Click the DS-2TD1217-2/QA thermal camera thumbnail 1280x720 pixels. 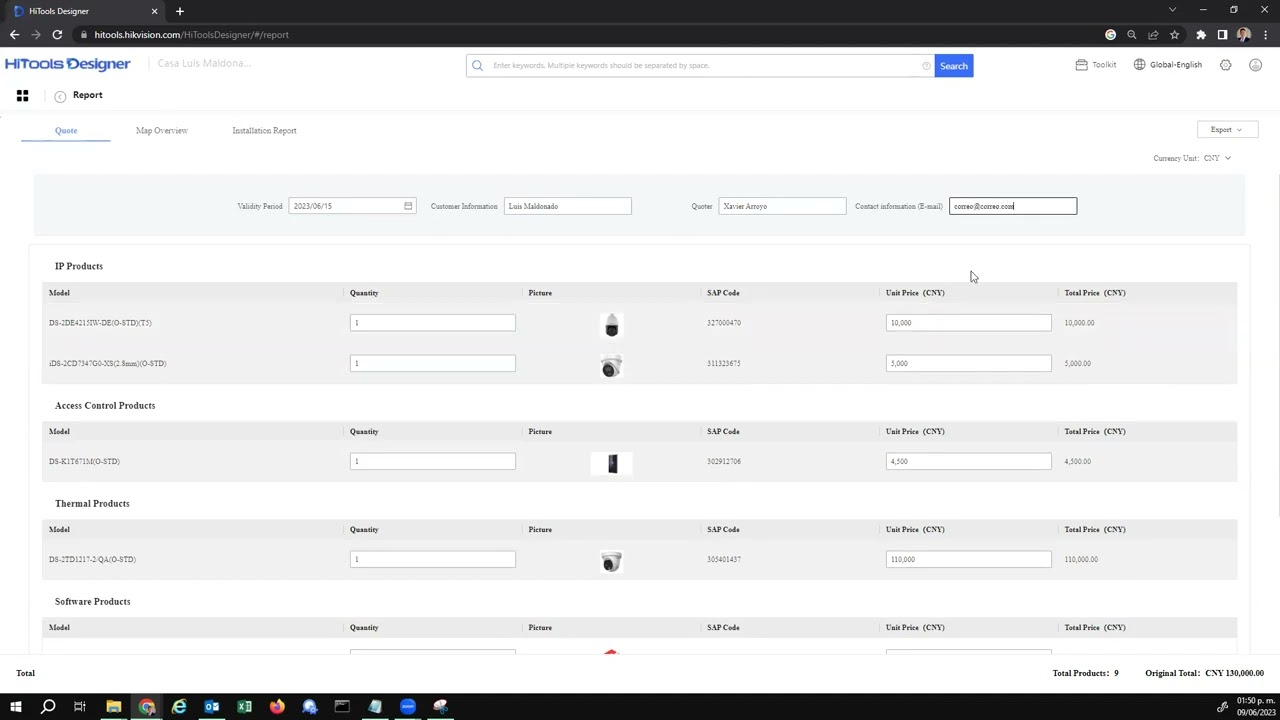click(x=611, y=562)
